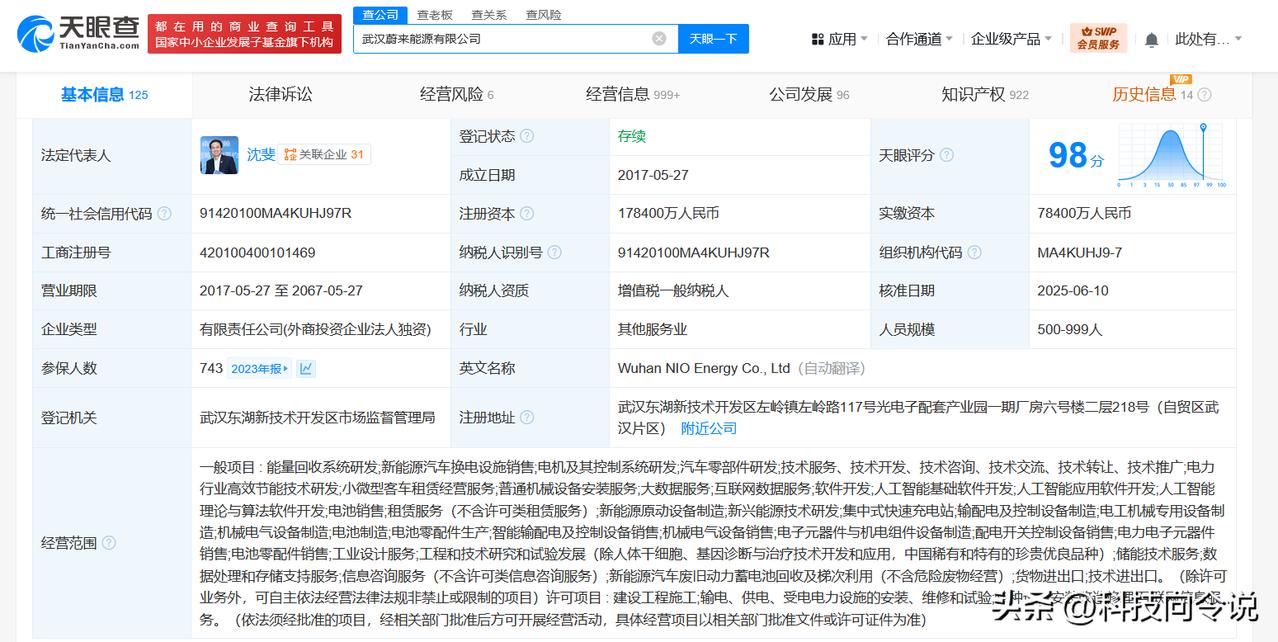The image size is (1278, 642).
Task: Click the red 国家中小企业发展子基金 banner
Action: pos(243,34)
